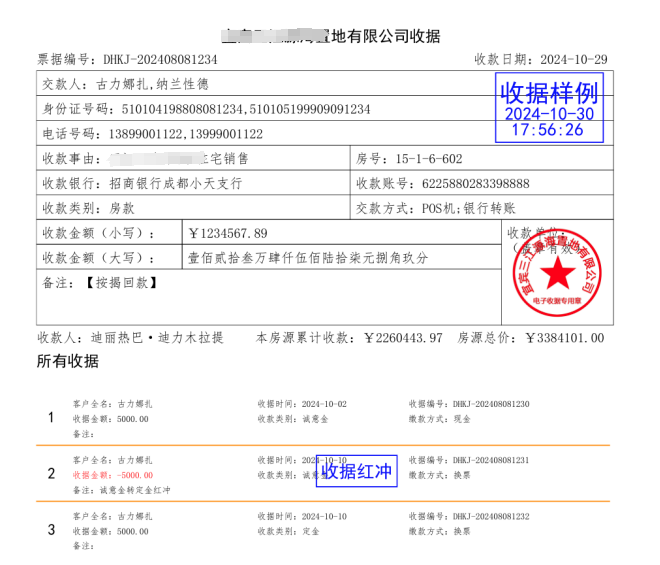
Task: Select remark 诚意金转定金红冲
Action: coord(135,490)
